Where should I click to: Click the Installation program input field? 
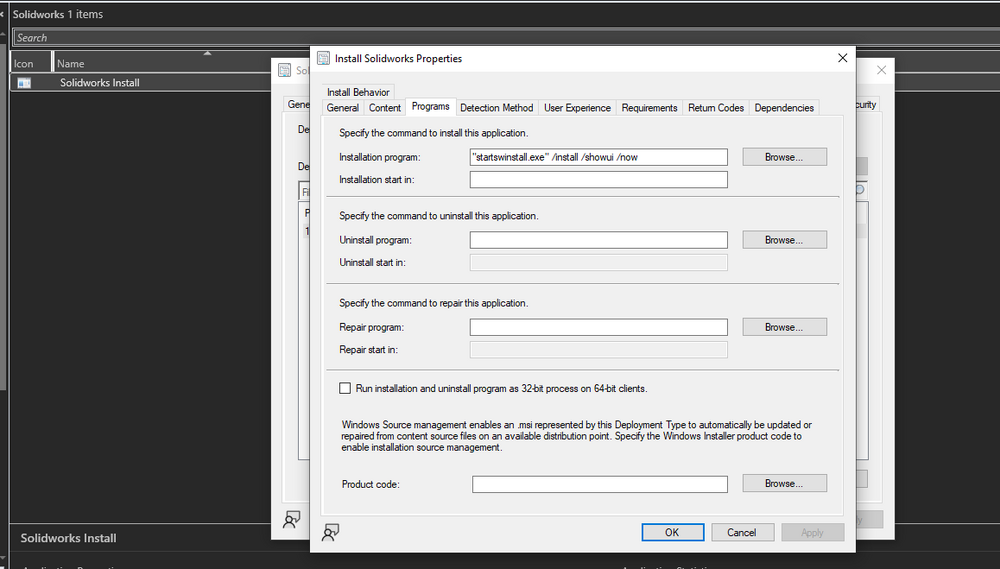(x=598, y=157)
